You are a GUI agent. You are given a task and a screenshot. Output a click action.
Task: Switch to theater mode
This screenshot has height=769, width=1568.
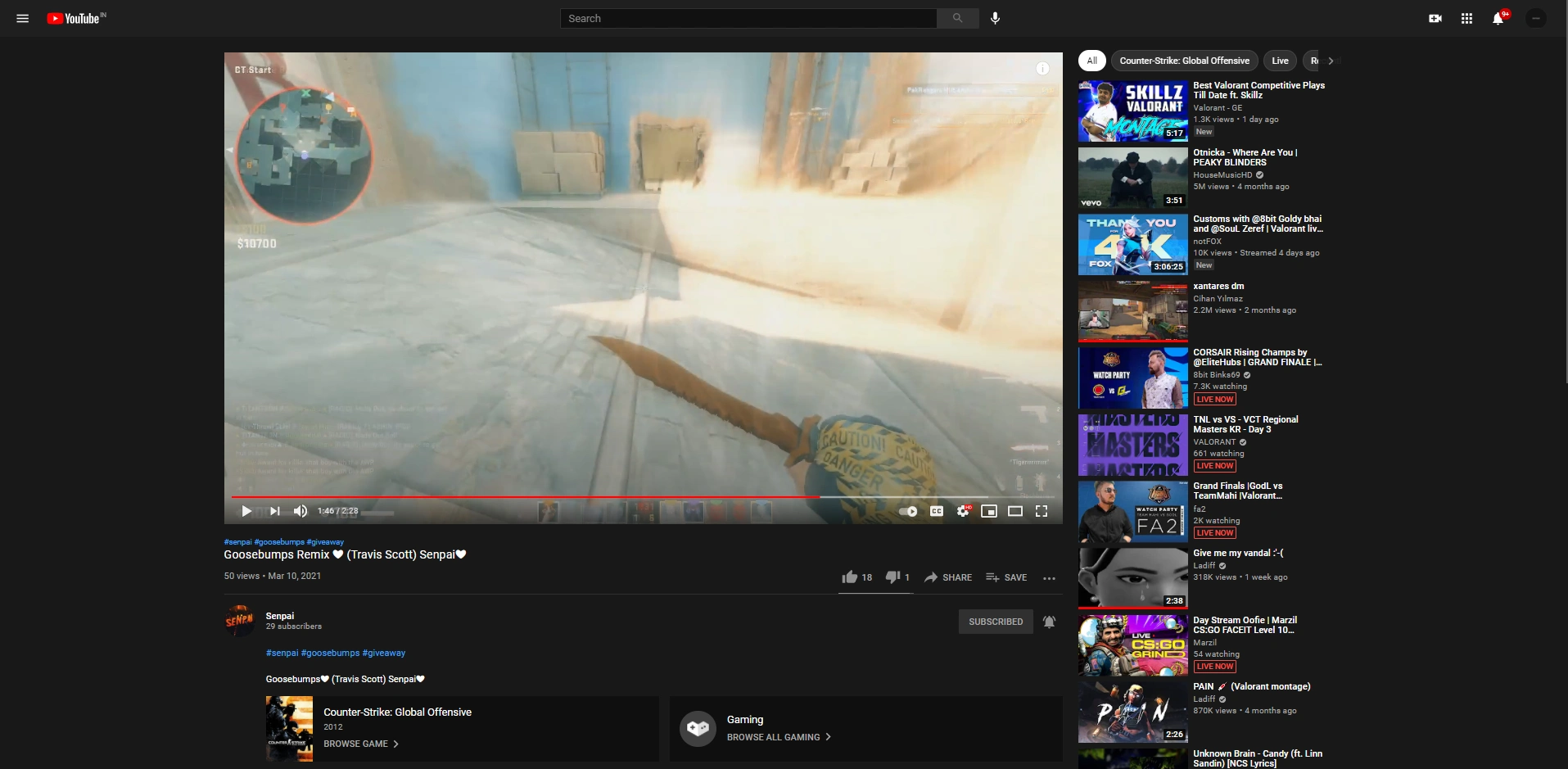coord(1015,511)
